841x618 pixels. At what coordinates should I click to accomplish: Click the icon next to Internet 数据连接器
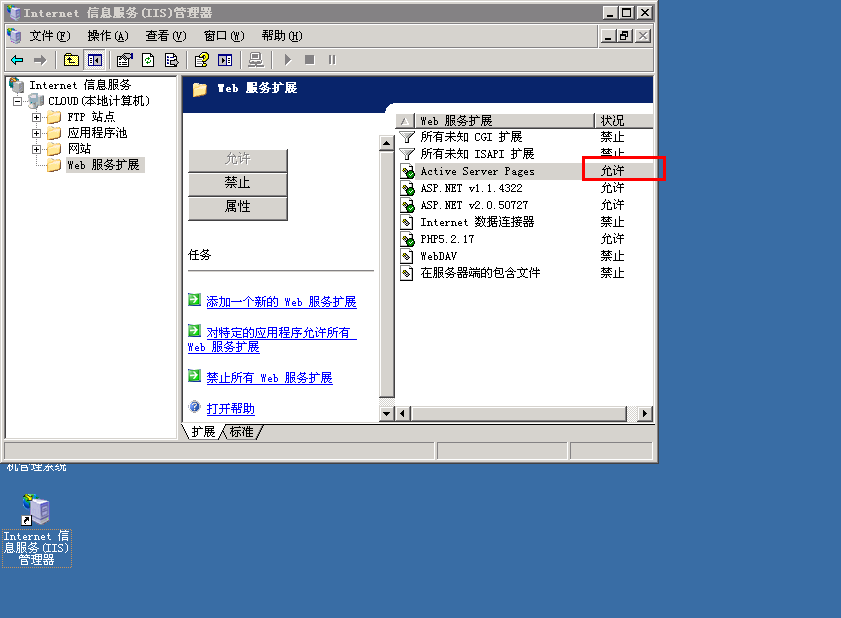(407, 222)
